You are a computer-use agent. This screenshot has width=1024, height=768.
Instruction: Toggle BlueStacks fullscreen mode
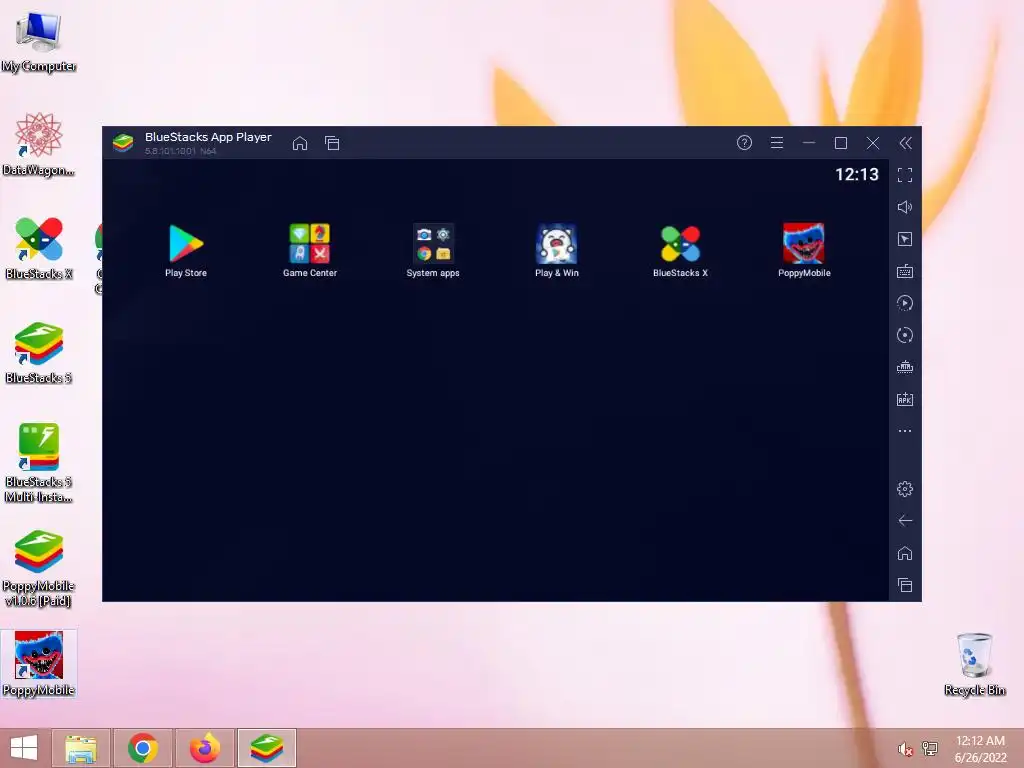[x=904, y=175]
